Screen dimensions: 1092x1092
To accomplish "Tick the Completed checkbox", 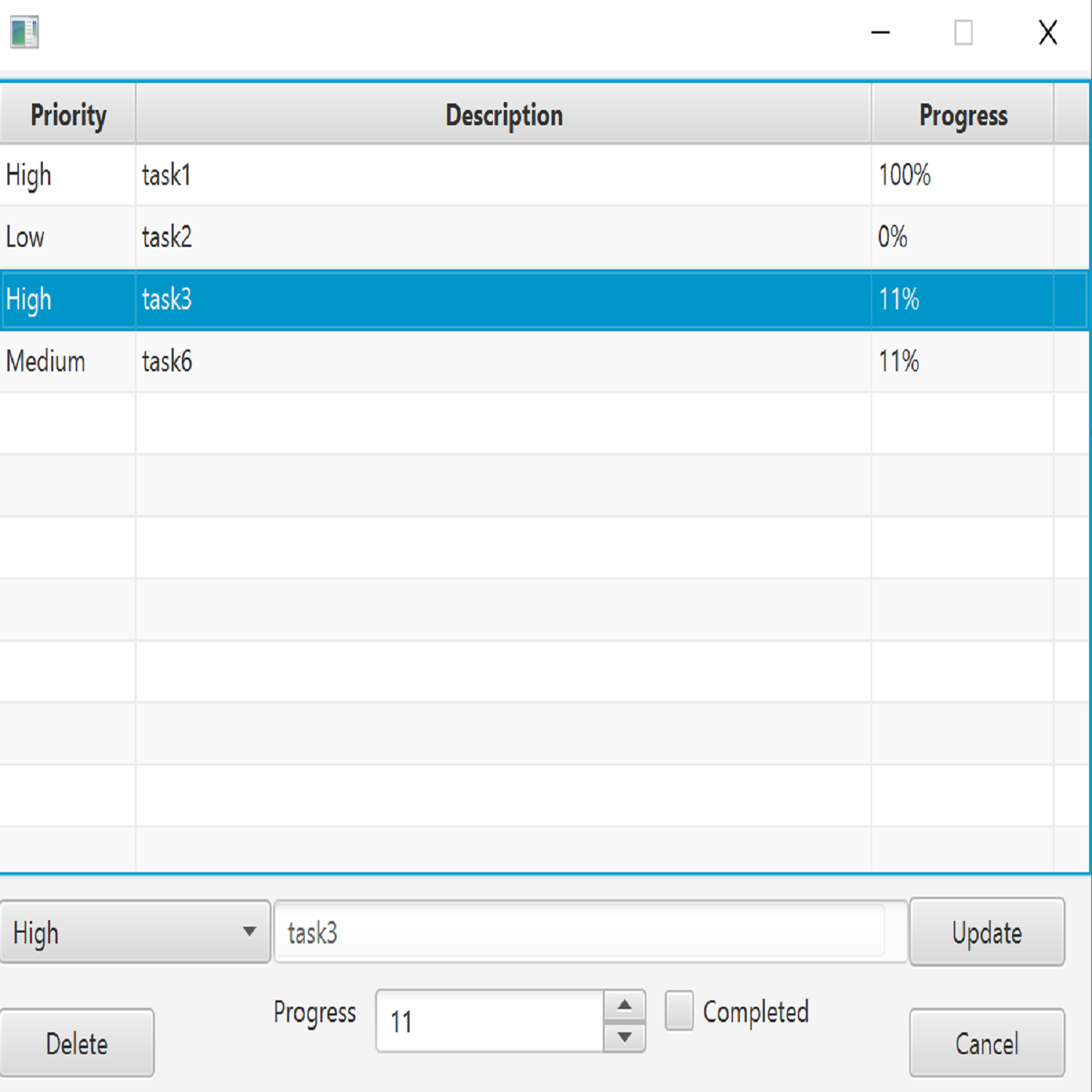I will click(x=679, y=1011).
